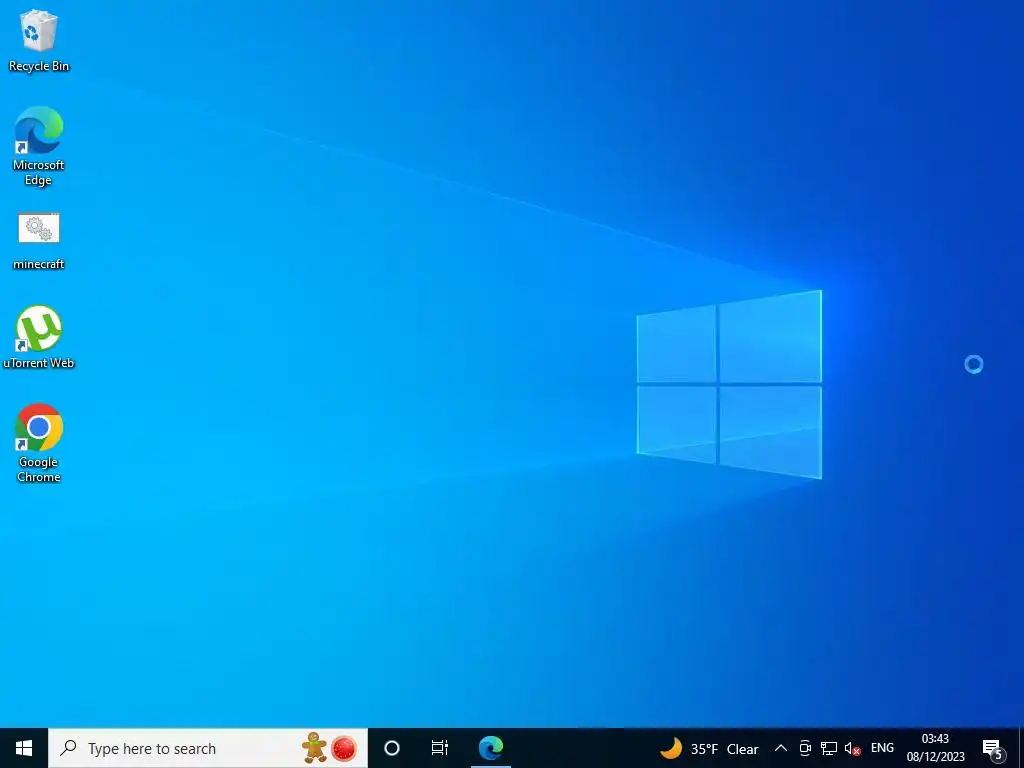Click the Recycle Bin label text

39,66
